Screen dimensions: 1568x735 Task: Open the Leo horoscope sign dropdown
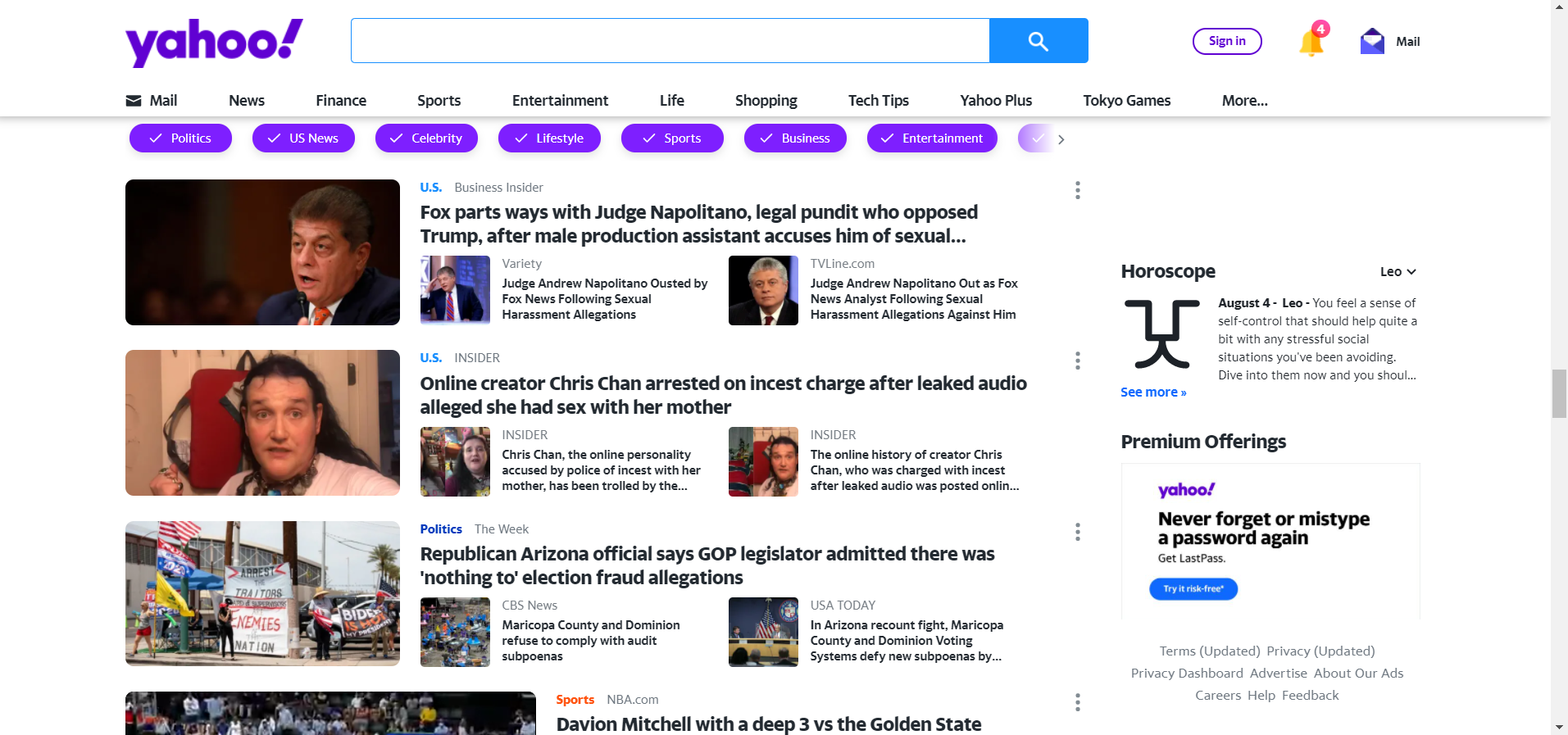pyautogui.click(x=1398, y=272)
